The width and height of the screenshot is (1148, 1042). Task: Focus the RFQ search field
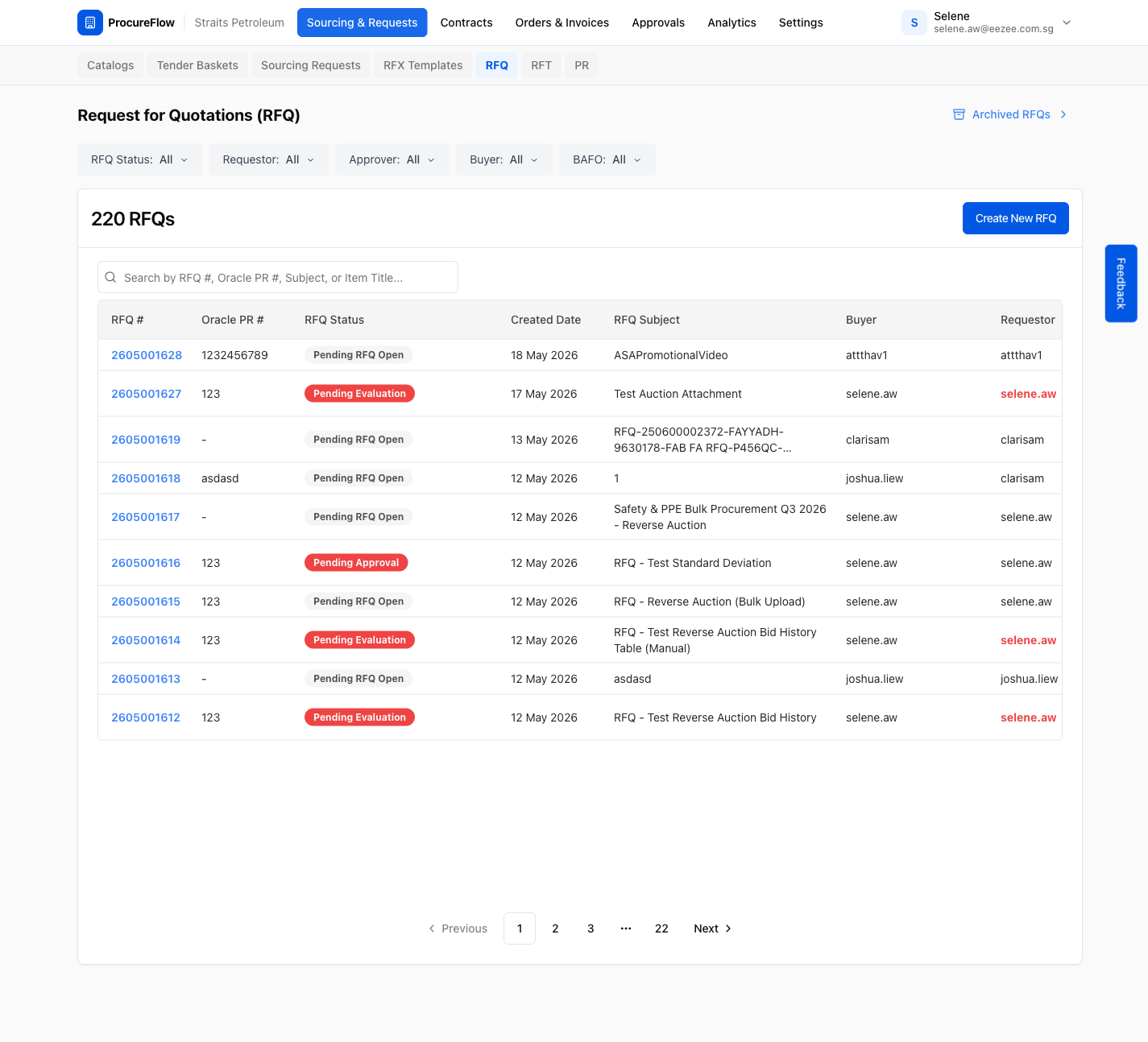click(278, 277)
